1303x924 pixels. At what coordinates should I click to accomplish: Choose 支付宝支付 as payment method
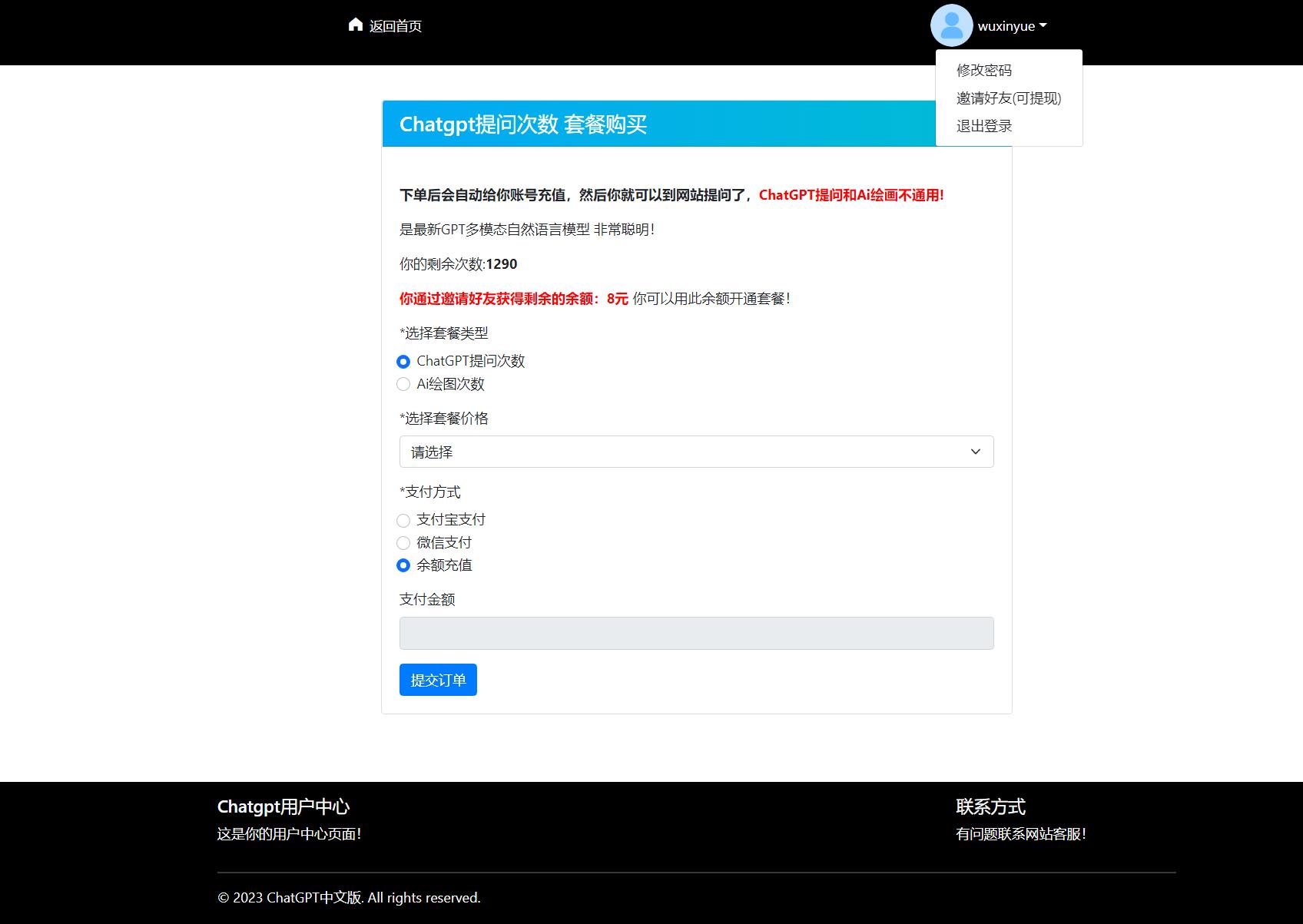403,520
